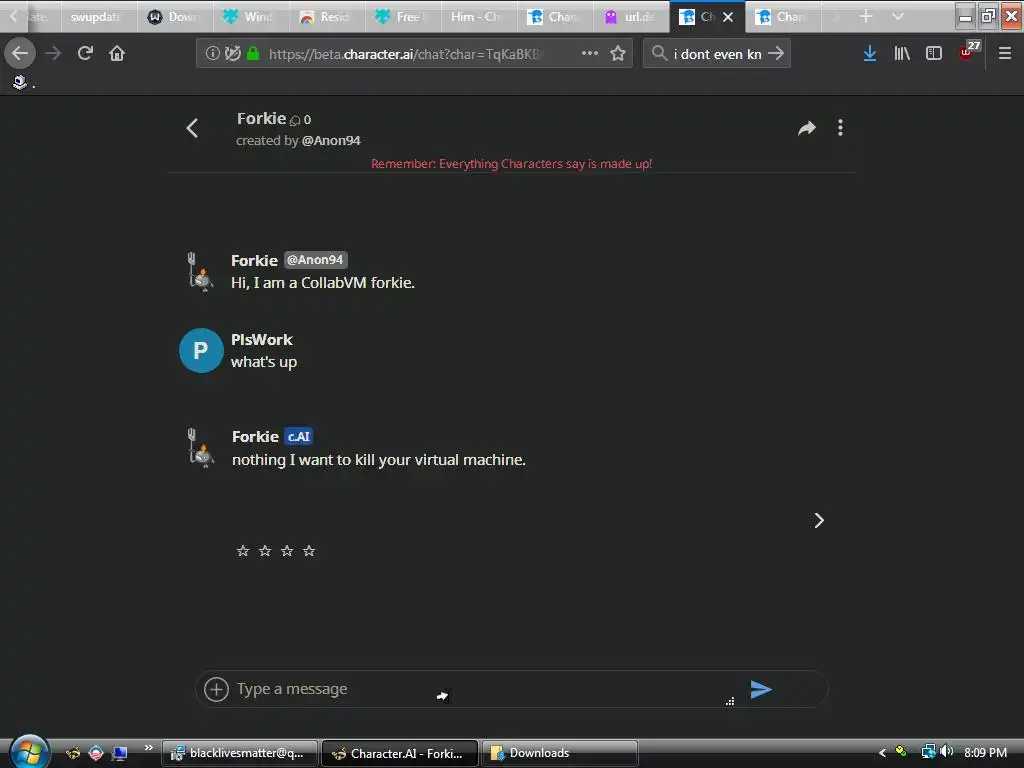The image size is (1024, 768).
Task: Click the volume speaker tray icon
Action: (947, 752)
